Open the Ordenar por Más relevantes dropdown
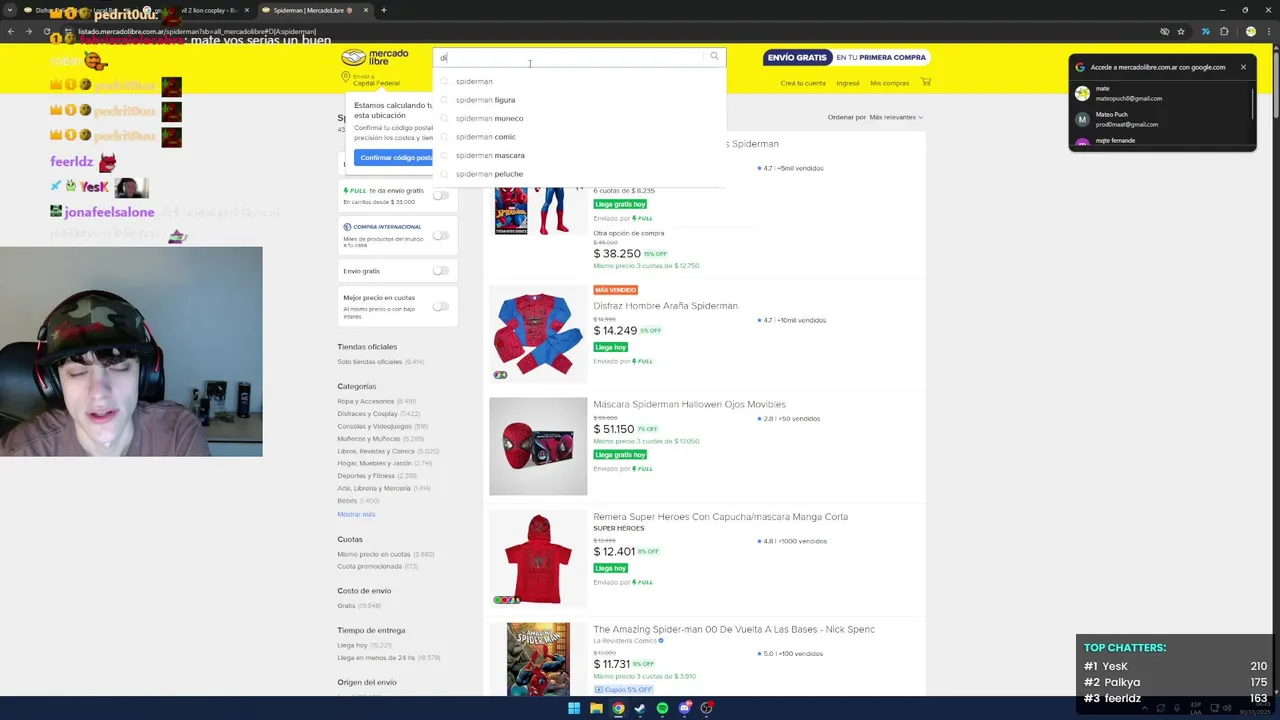 [896, 117]
